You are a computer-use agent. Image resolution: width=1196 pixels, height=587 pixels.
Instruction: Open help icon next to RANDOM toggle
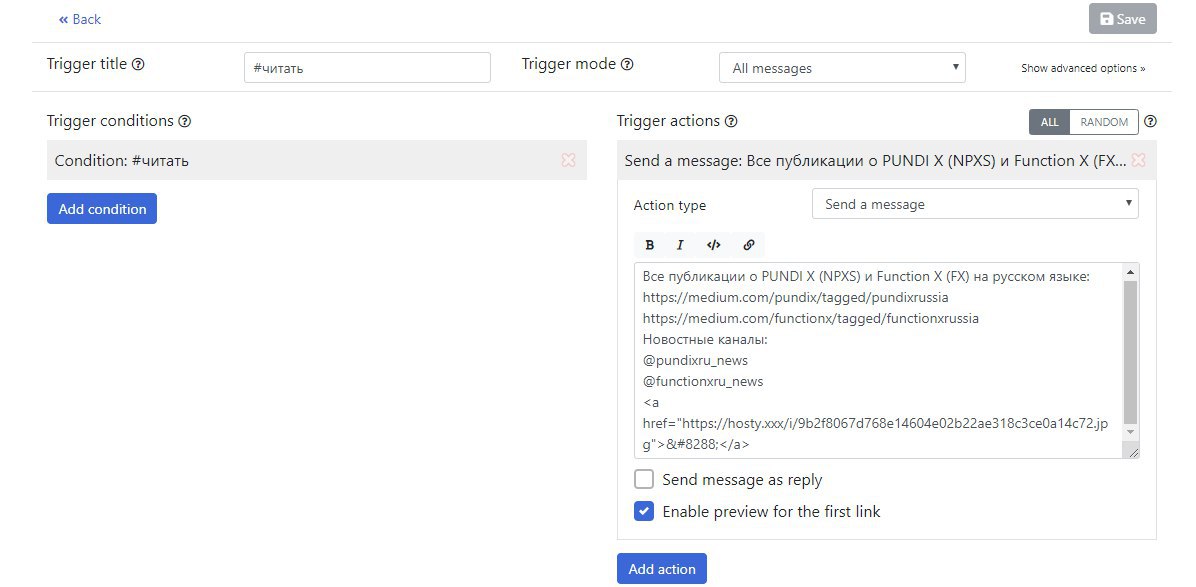click(x=1151, y=121)
